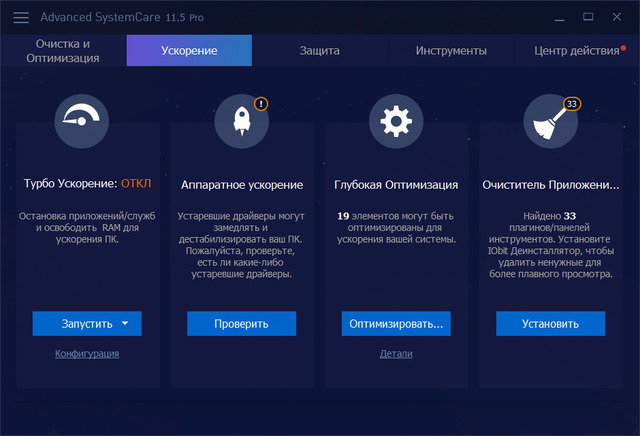Click the App Cleaner broom icon
This screenshot has width=640, height=436.
pos(550,122)
